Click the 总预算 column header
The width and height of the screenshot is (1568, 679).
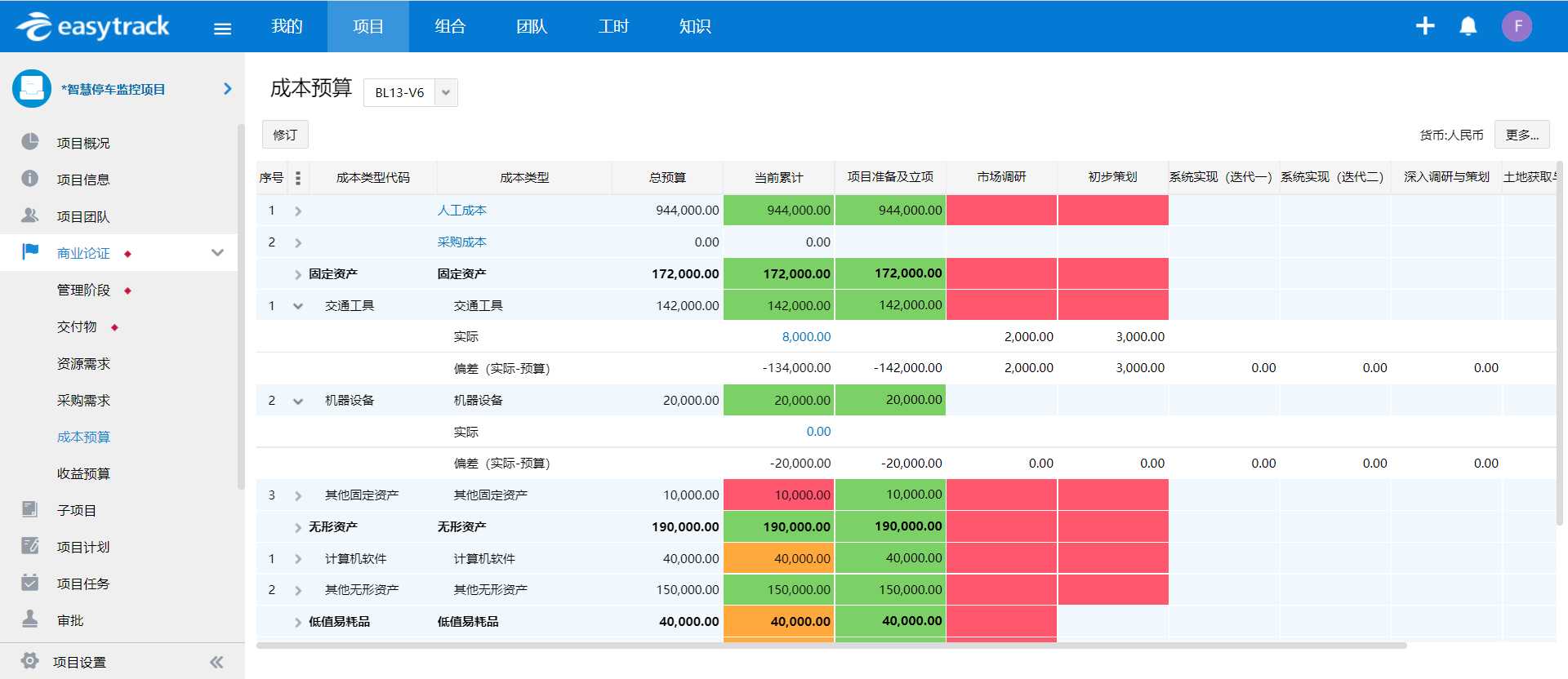pyautogui.click(x=667, y=178)
